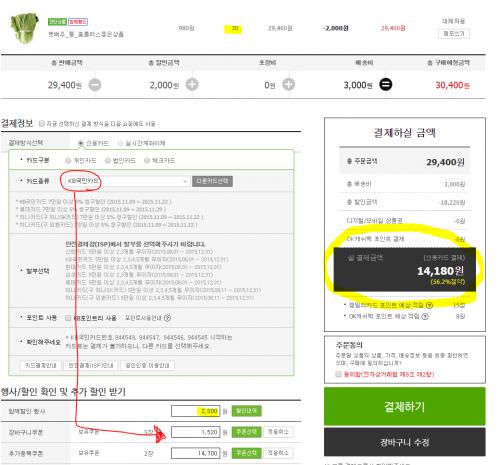500x465 pixels.
Task: Check the save-payment-method box beside 결제정보
Action: (x=42, y=124)
